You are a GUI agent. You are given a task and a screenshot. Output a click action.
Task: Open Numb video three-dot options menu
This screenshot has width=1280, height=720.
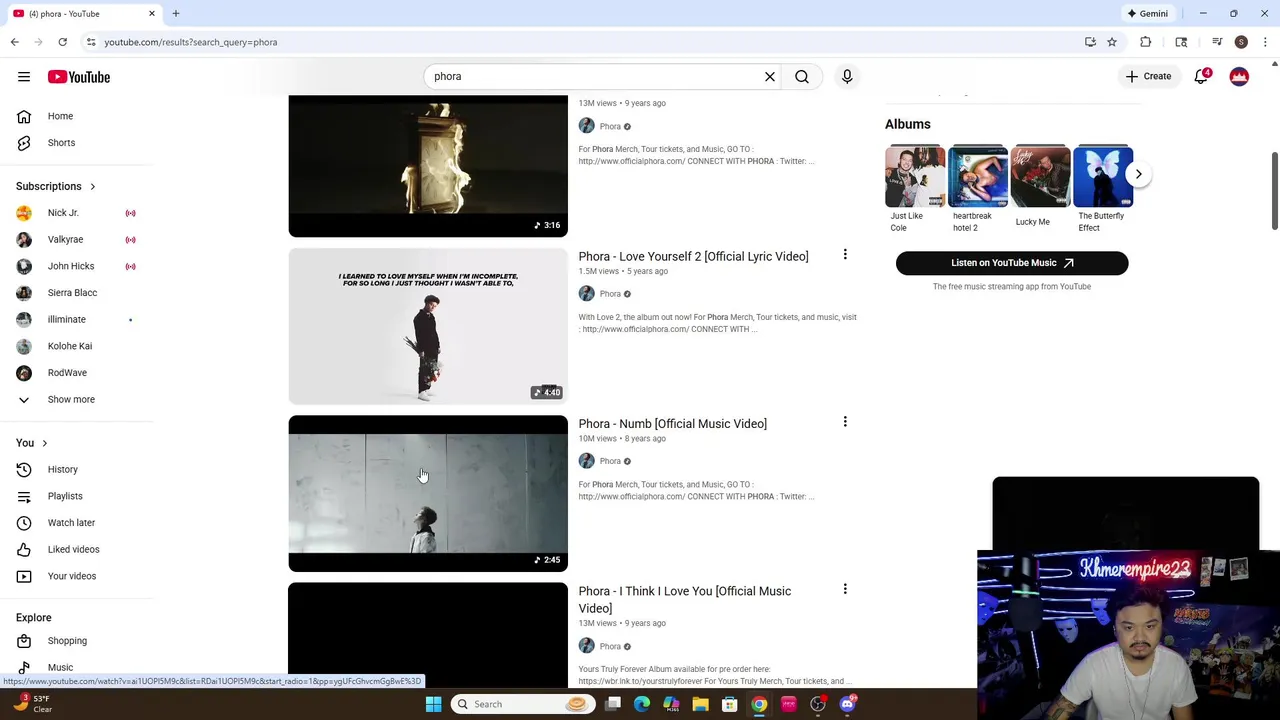click(845, 422)
